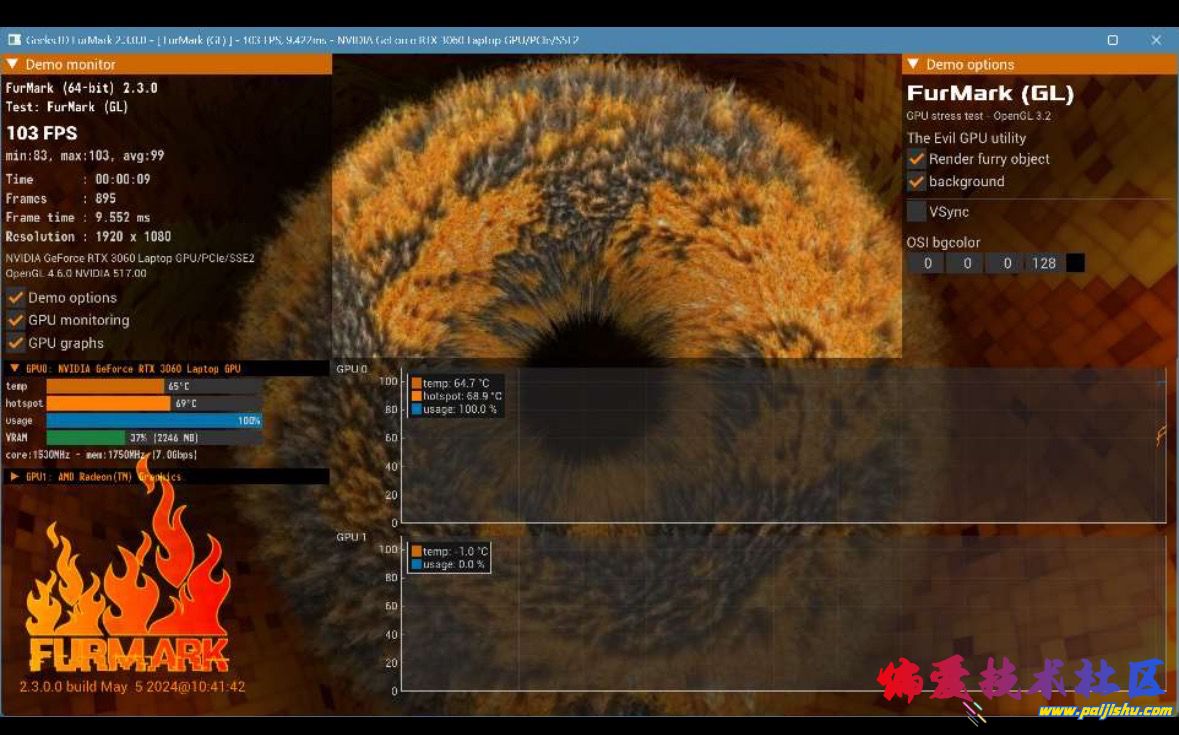1179x735 pixels.
Task: Click the hotspot legend marker in GPU 0 graph
Action: pyautogui.click(x=416, y=396)
